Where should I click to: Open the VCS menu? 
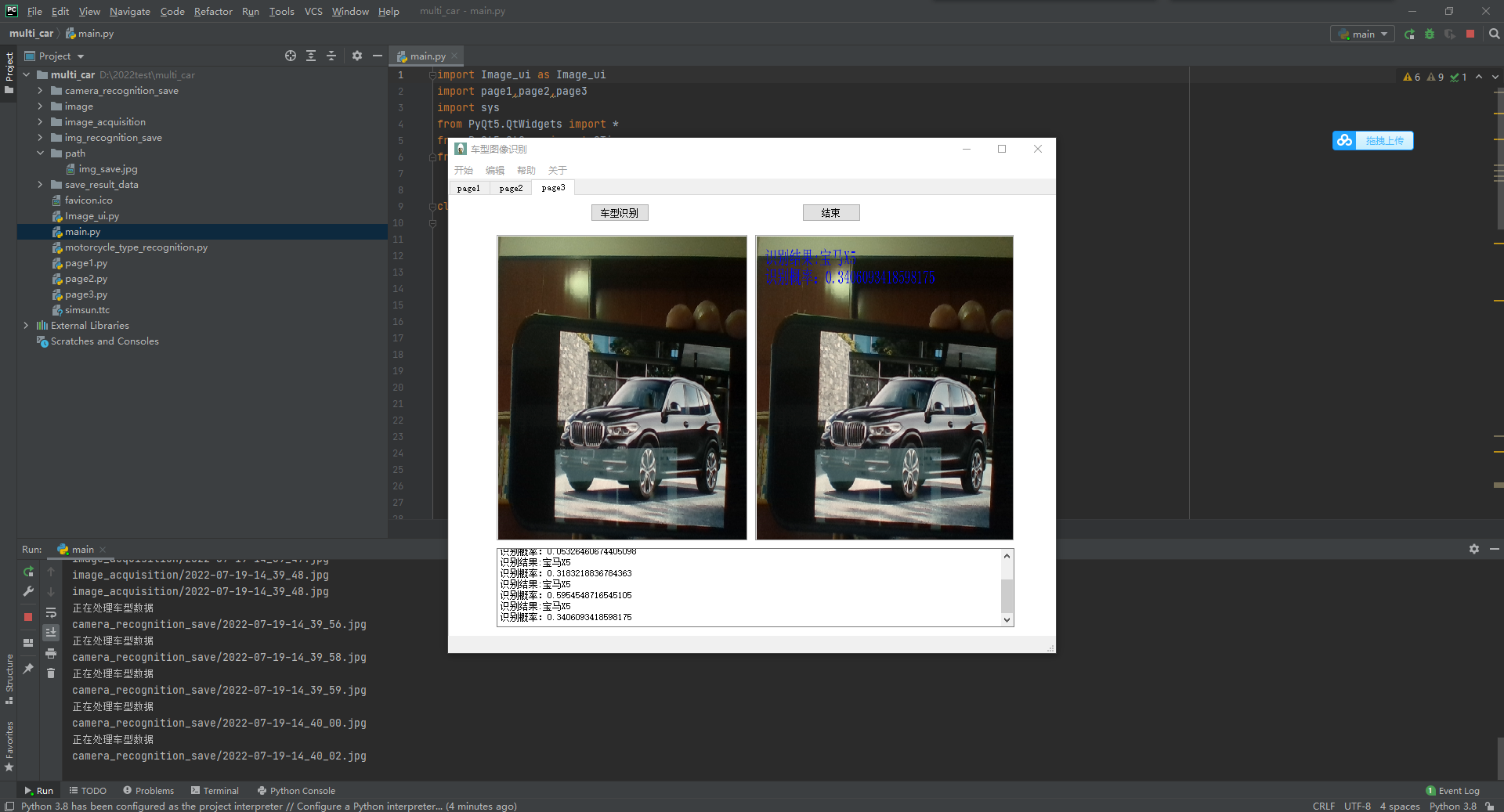coord(313,11)
